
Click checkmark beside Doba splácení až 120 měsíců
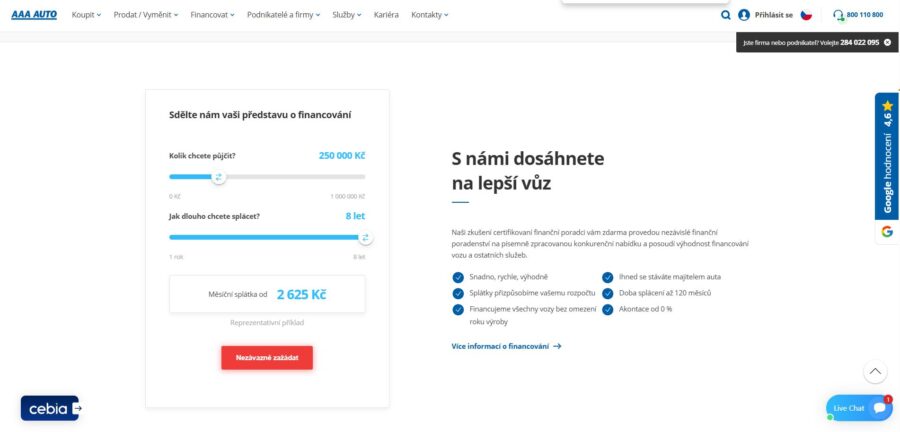click(x=607, y=293)
